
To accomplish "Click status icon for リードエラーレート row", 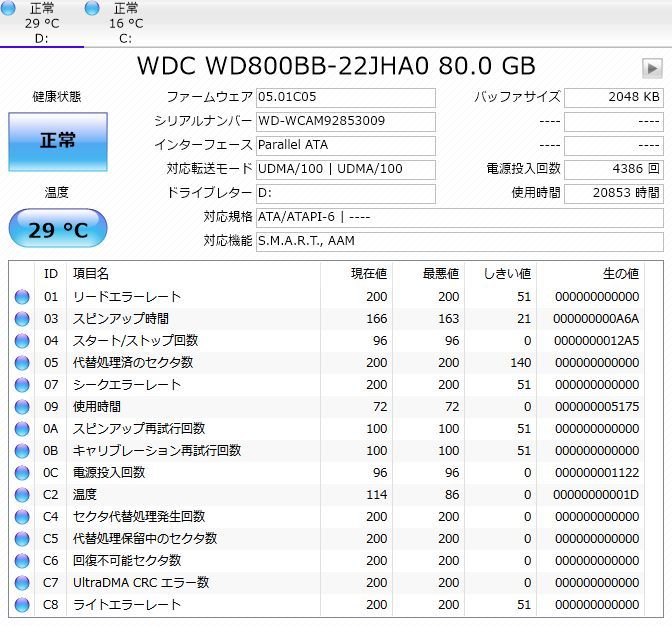I will point(22,297).
